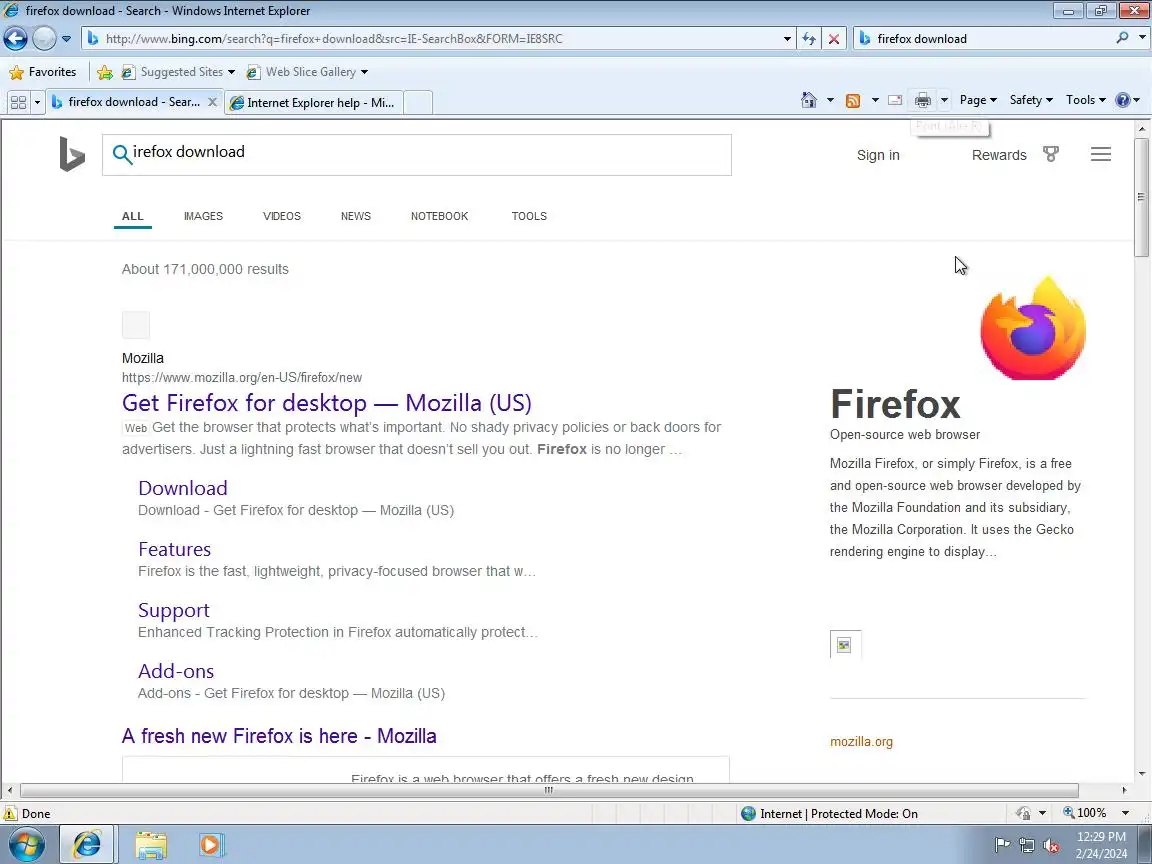1152x864 pixels.
Task: Click the Rewards trophy icon
Action: 1051,154
